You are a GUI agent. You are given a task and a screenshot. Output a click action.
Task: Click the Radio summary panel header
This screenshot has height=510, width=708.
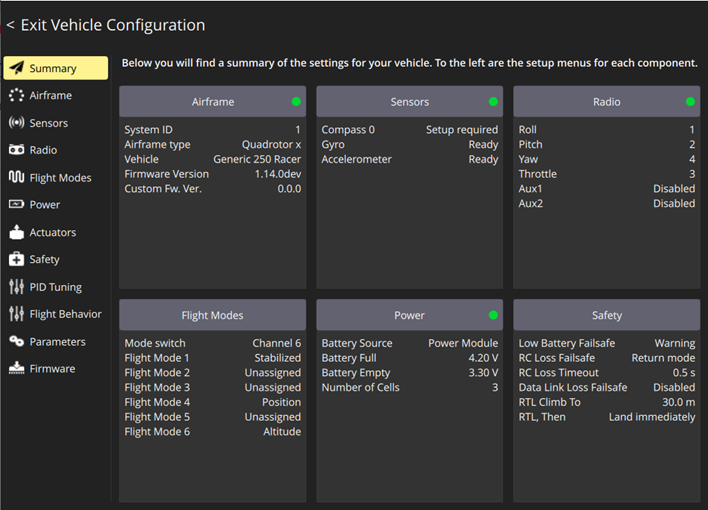606,102
